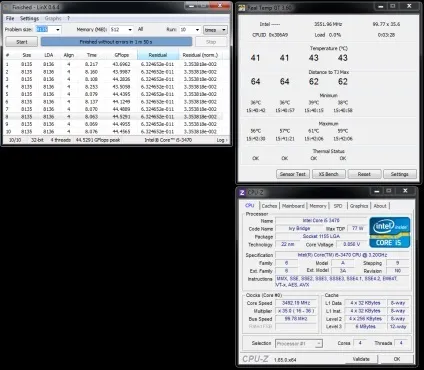Open the Processor #1 selection dropdown

(299, 343)
